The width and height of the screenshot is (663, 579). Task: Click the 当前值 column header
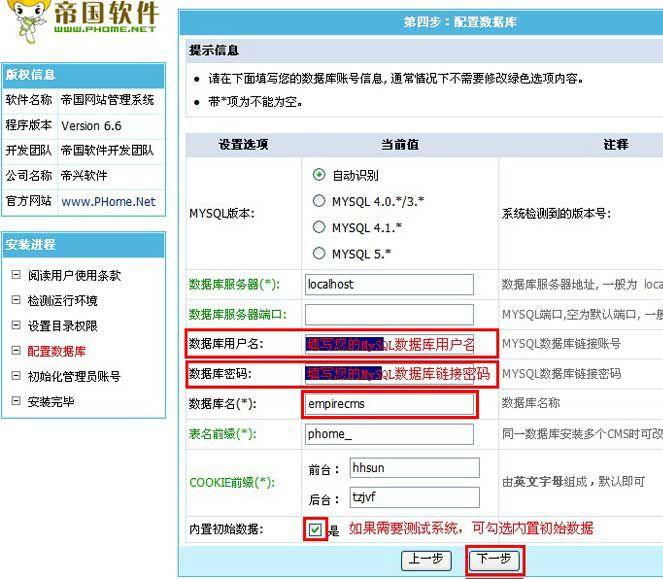pyautogui.click(x=400, y=145)
